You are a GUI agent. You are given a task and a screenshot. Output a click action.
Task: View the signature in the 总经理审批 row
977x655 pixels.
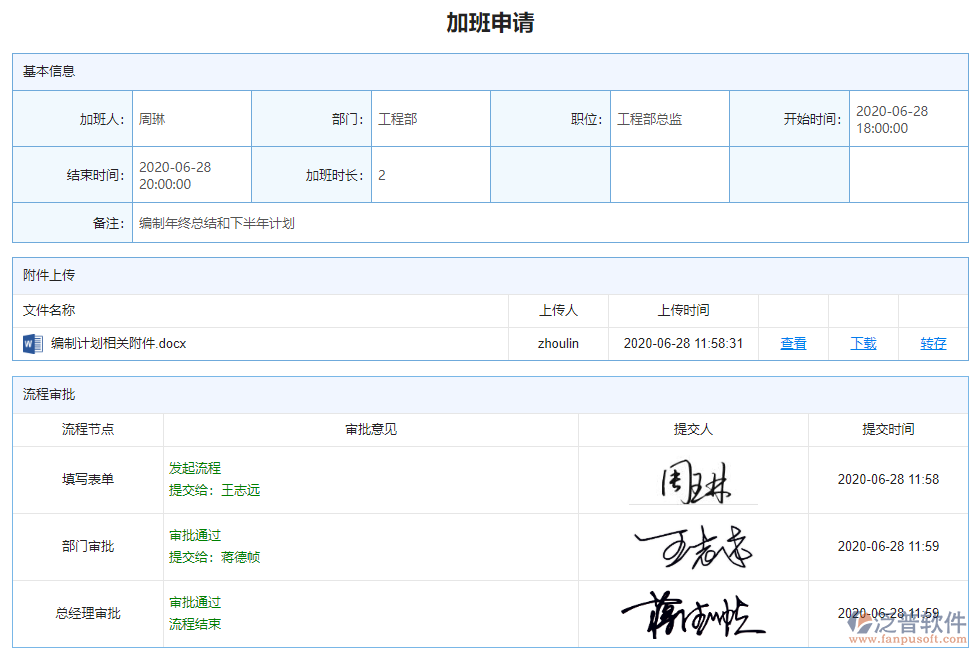coord(694,614)
